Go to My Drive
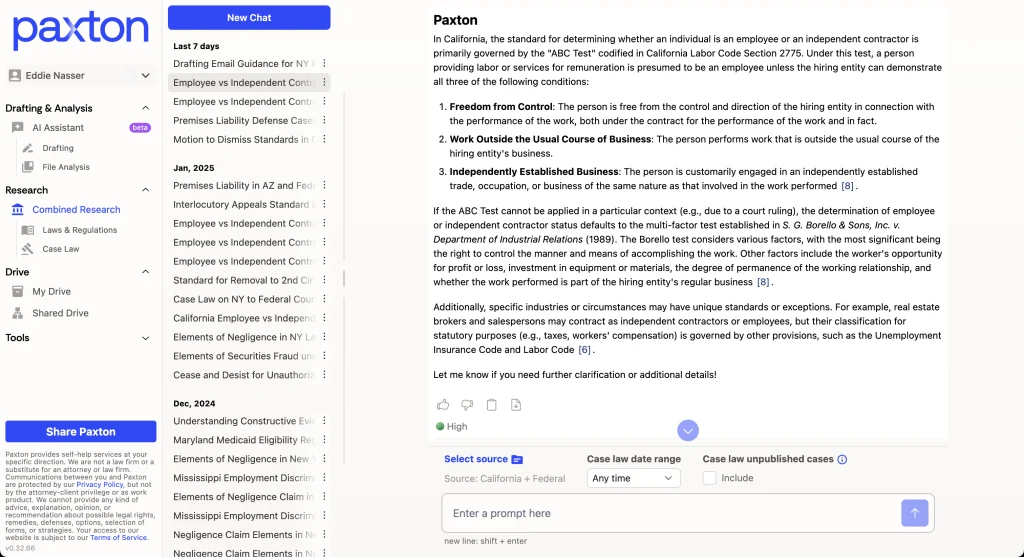Screen dimensions: 1024x557 click(x=52, y=292)
